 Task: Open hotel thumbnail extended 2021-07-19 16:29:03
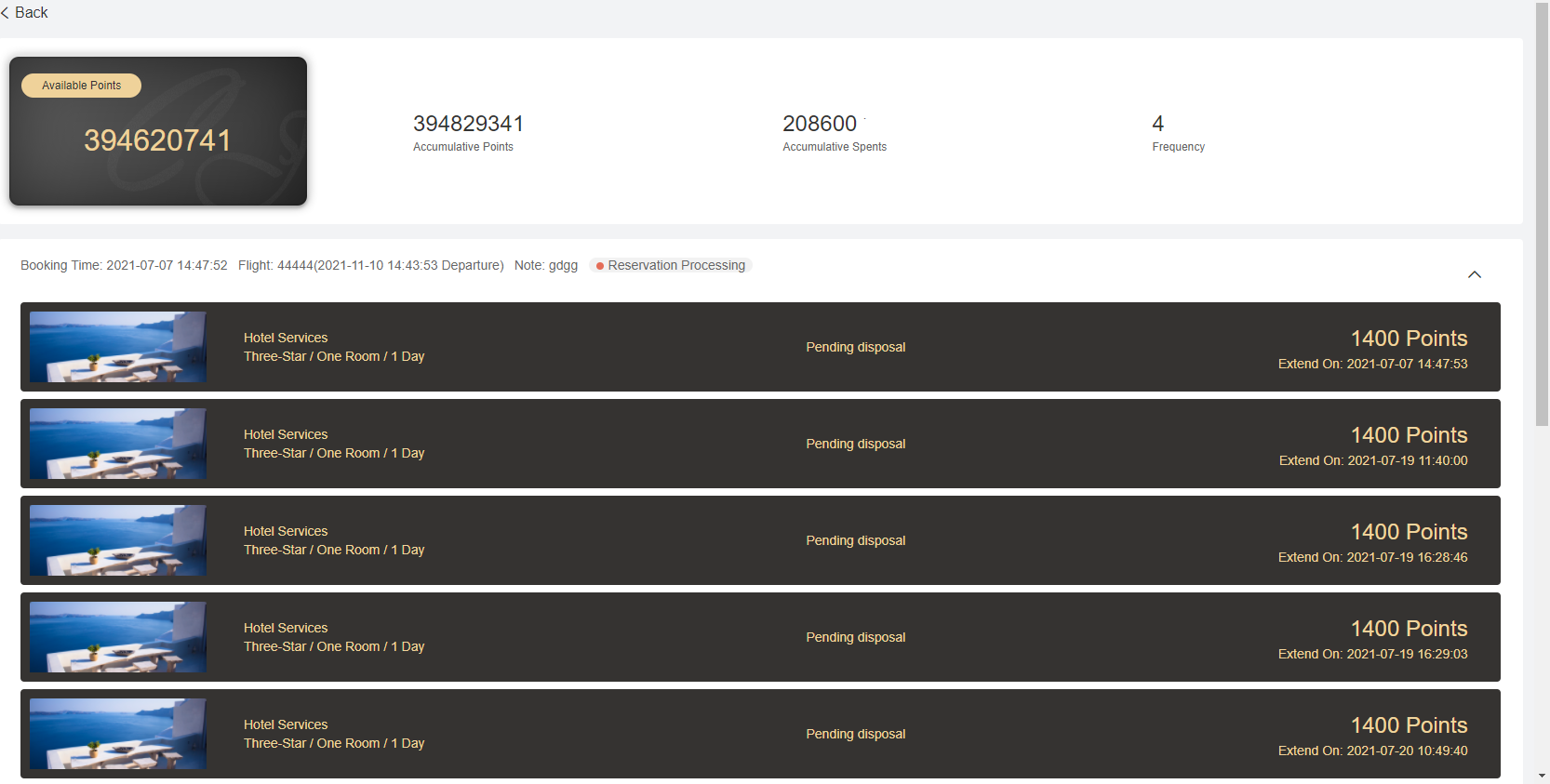tap(118, 637)
